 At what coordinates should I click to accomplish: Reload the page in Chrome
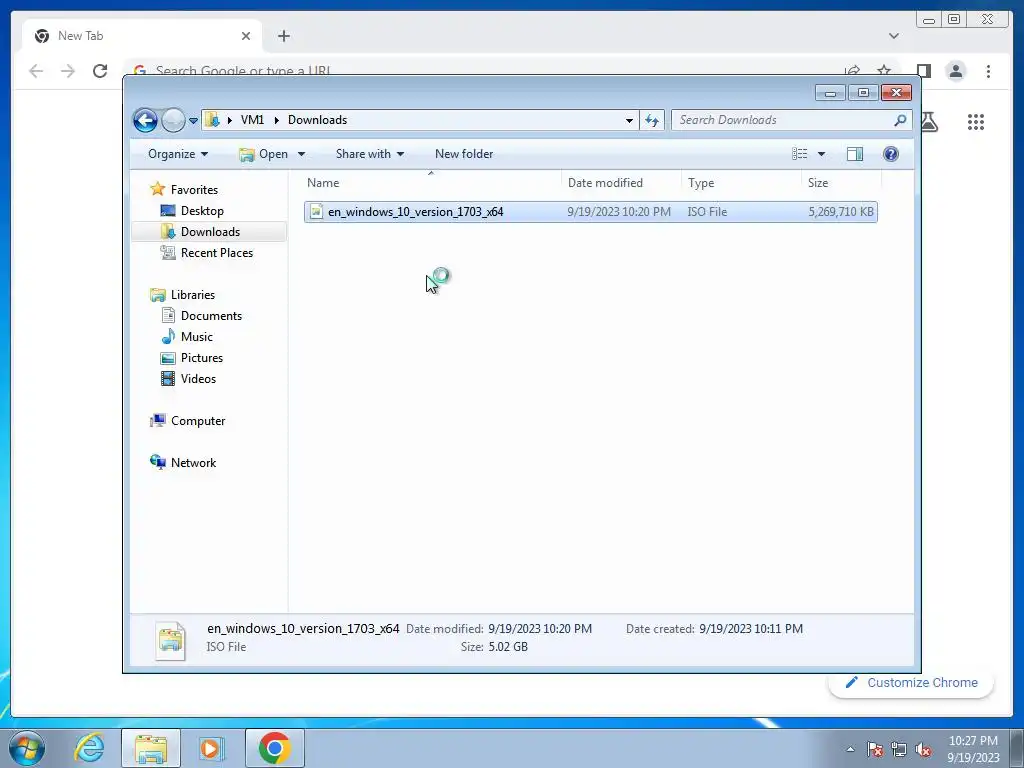100,71
